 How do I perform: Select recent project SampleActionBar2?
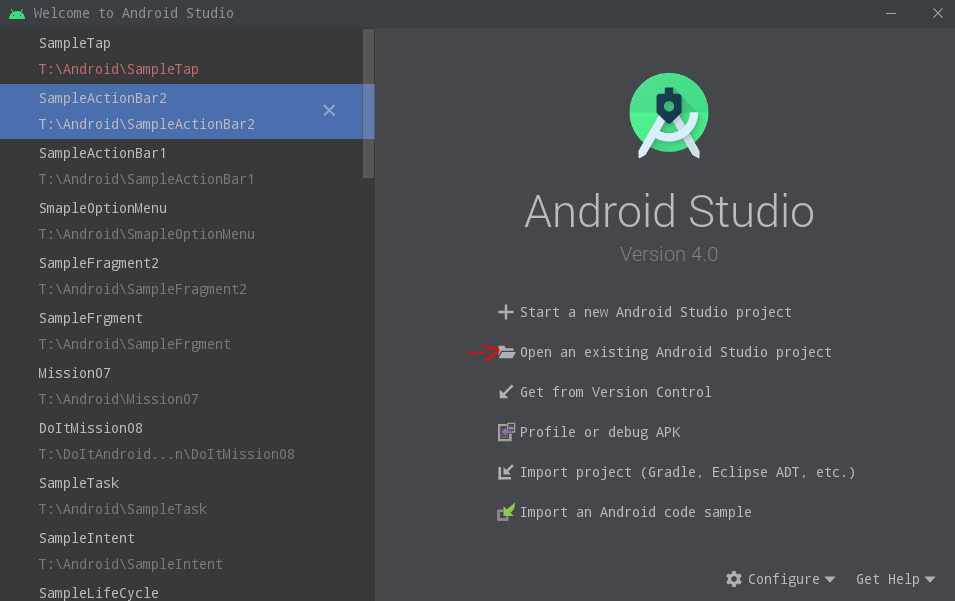pos(103,98)
